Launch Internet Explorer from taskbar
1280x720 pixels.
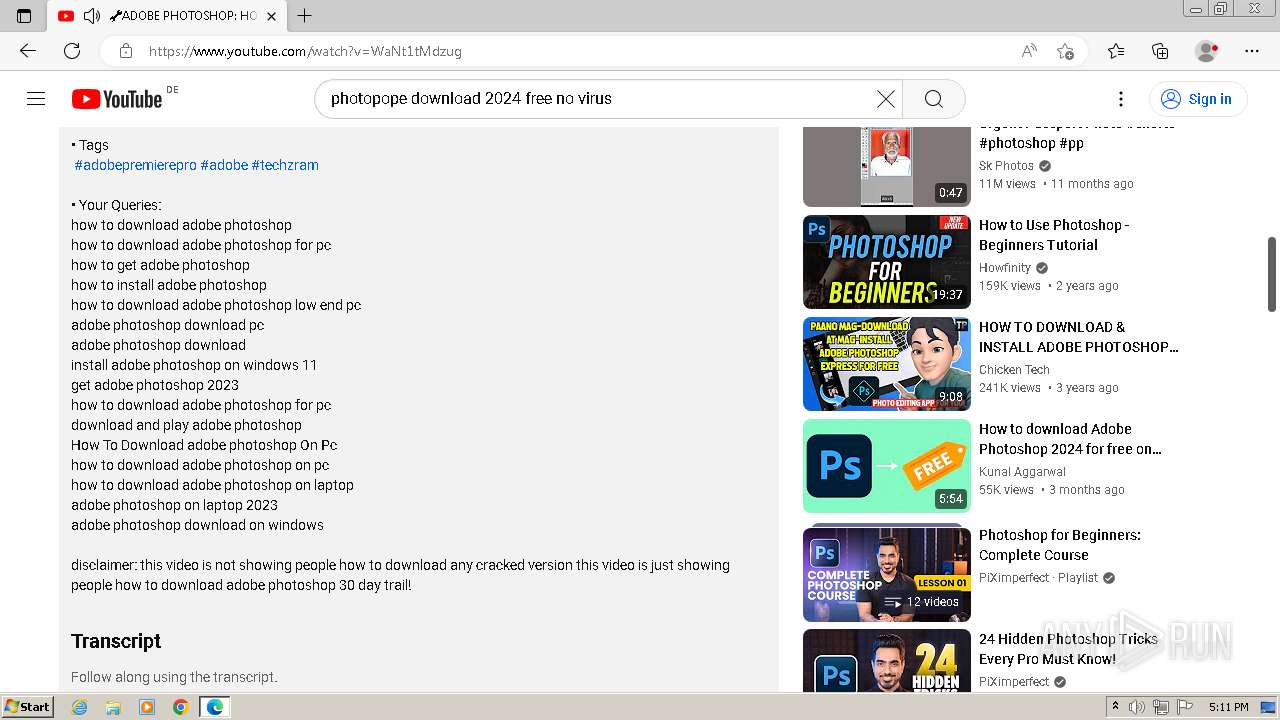point(80,707)
